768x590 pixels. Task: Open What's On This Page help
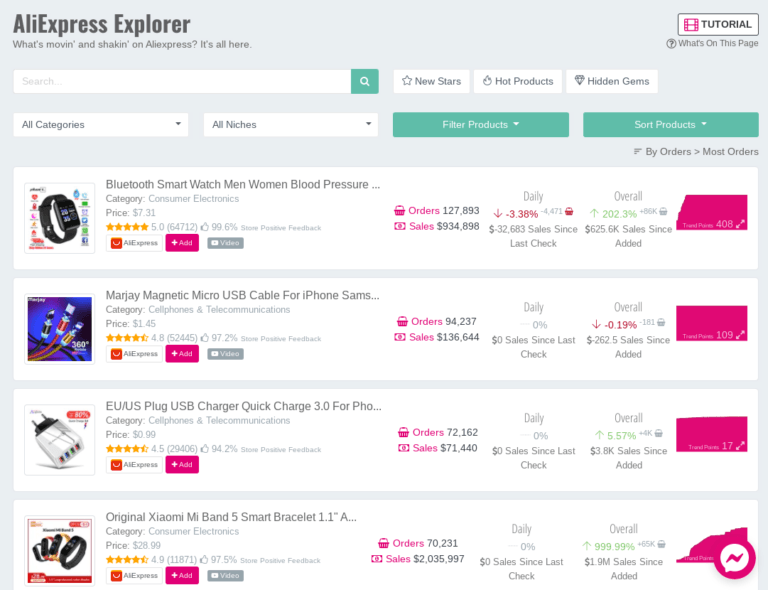click(x=712, y=44)
